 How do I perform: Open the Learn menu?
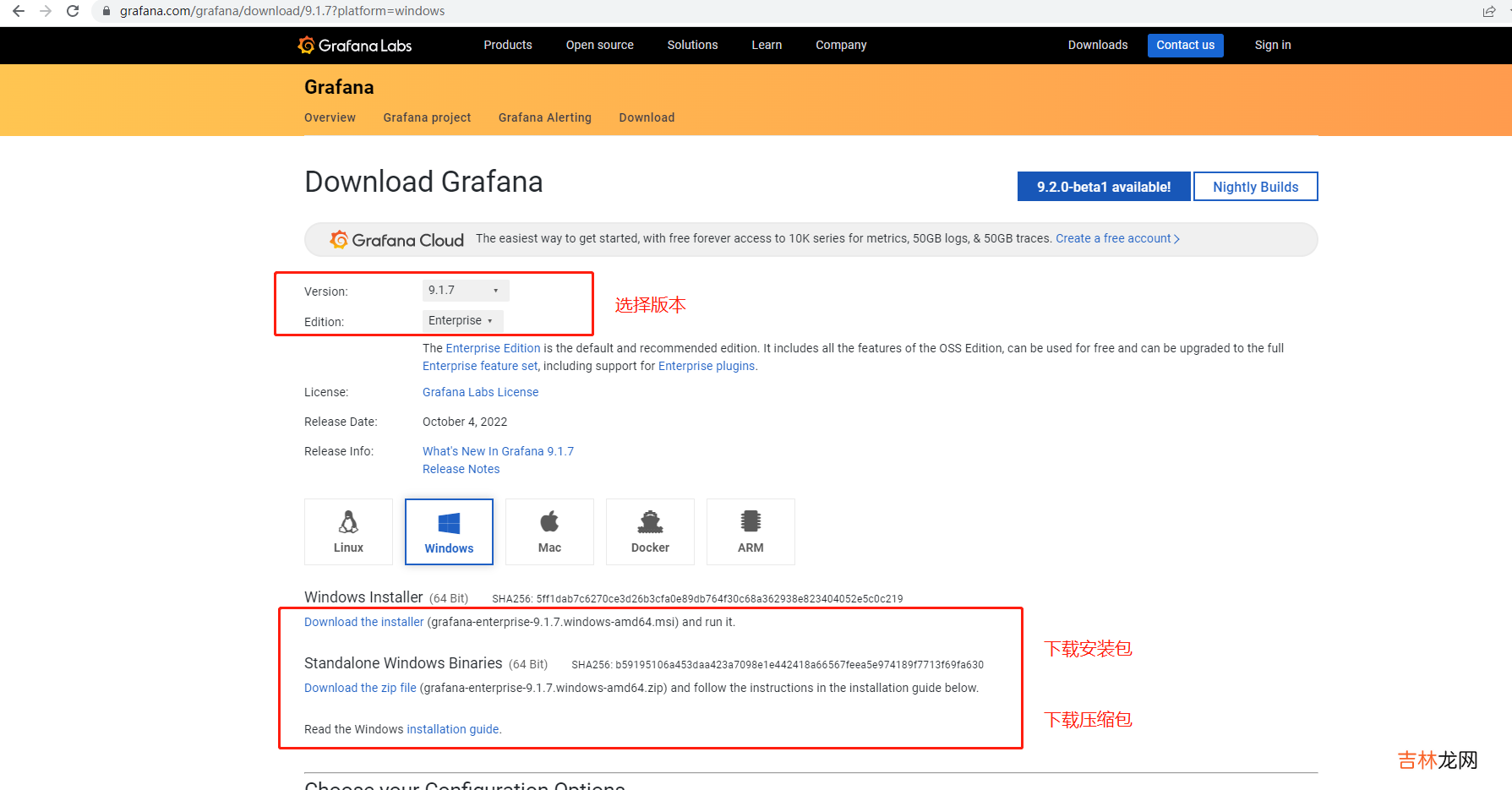[x=767, y=45]
